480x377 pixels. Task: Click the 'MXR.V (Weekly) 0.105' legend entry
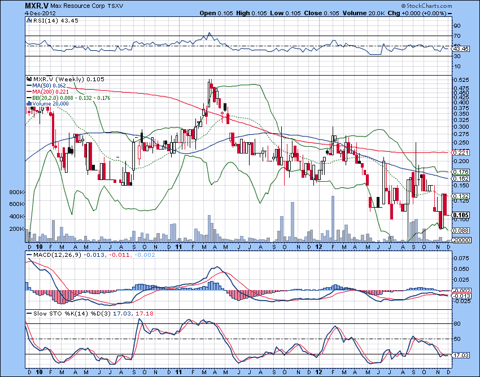(66, 79)
